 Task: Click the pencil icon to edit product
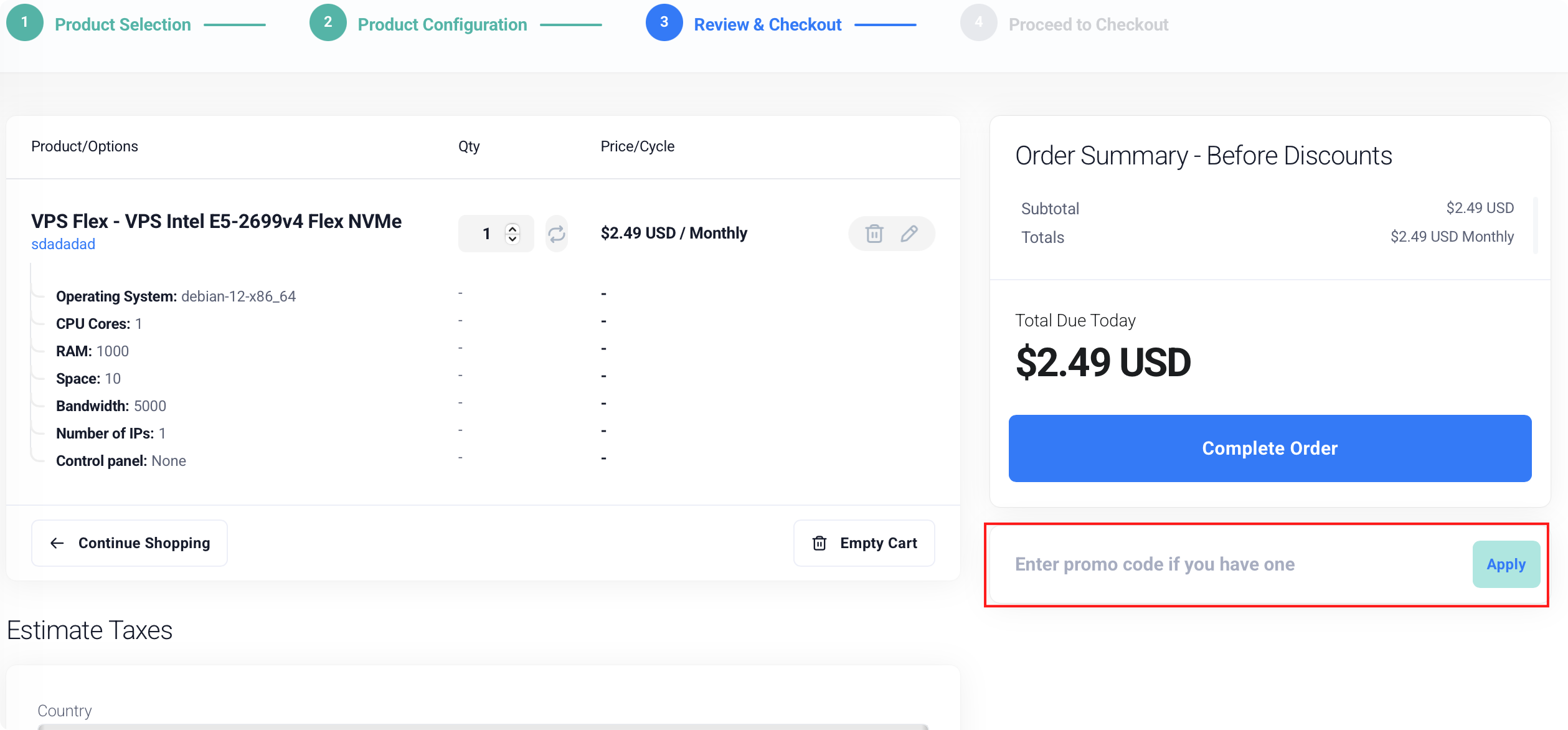click(909, 234)
